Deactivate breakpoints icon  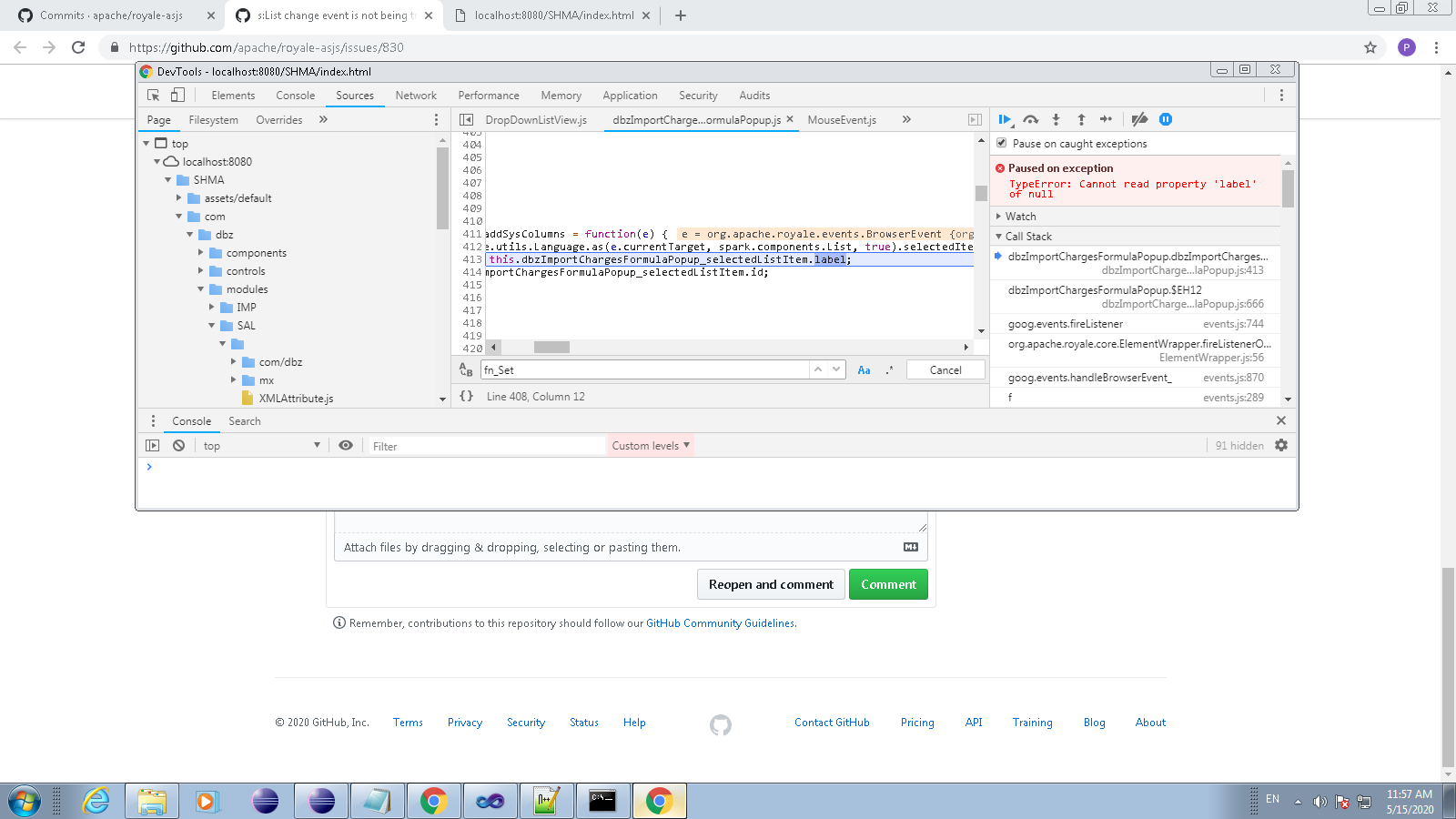[1139, 119]
